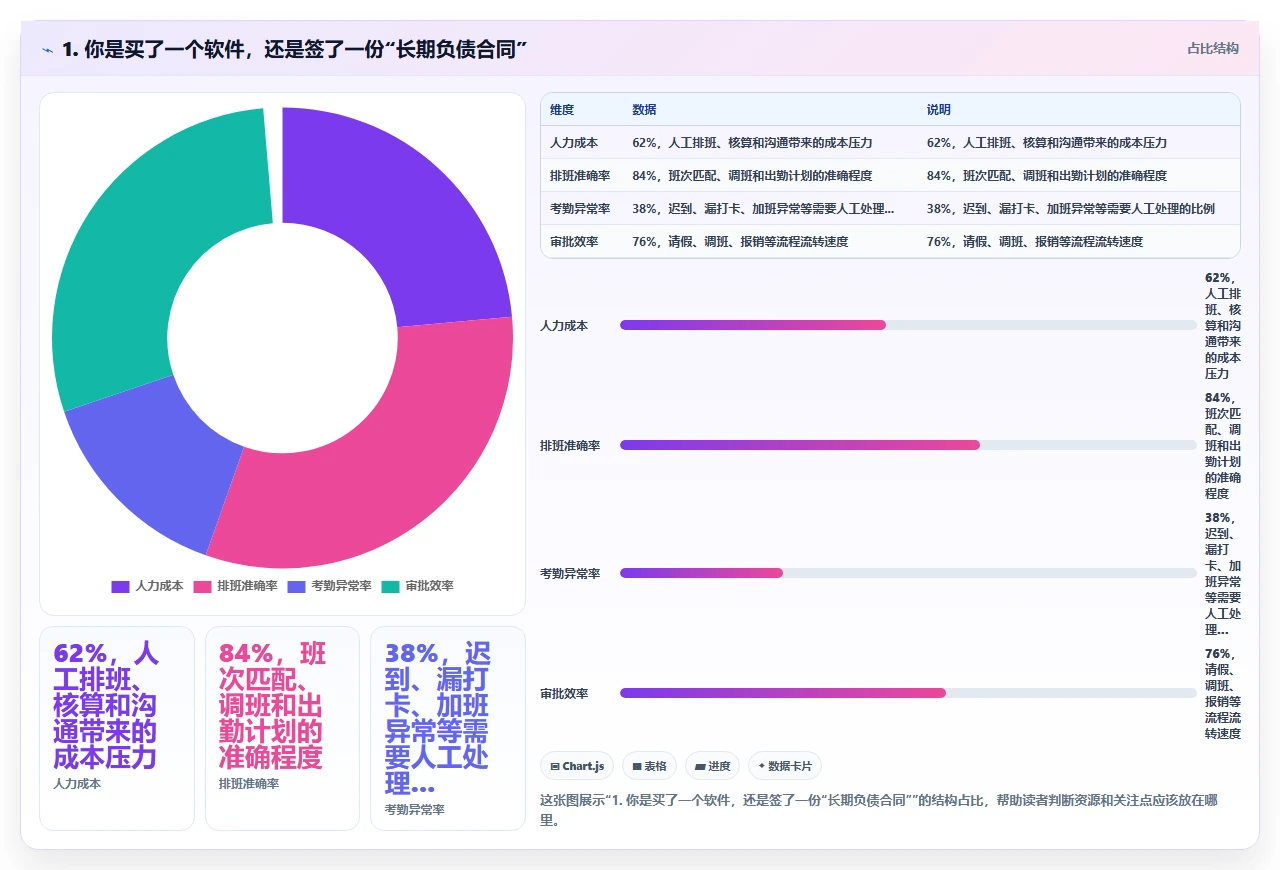Click the 维度 table column header
Screen dimensions: 1280x870
pos(562,109)
